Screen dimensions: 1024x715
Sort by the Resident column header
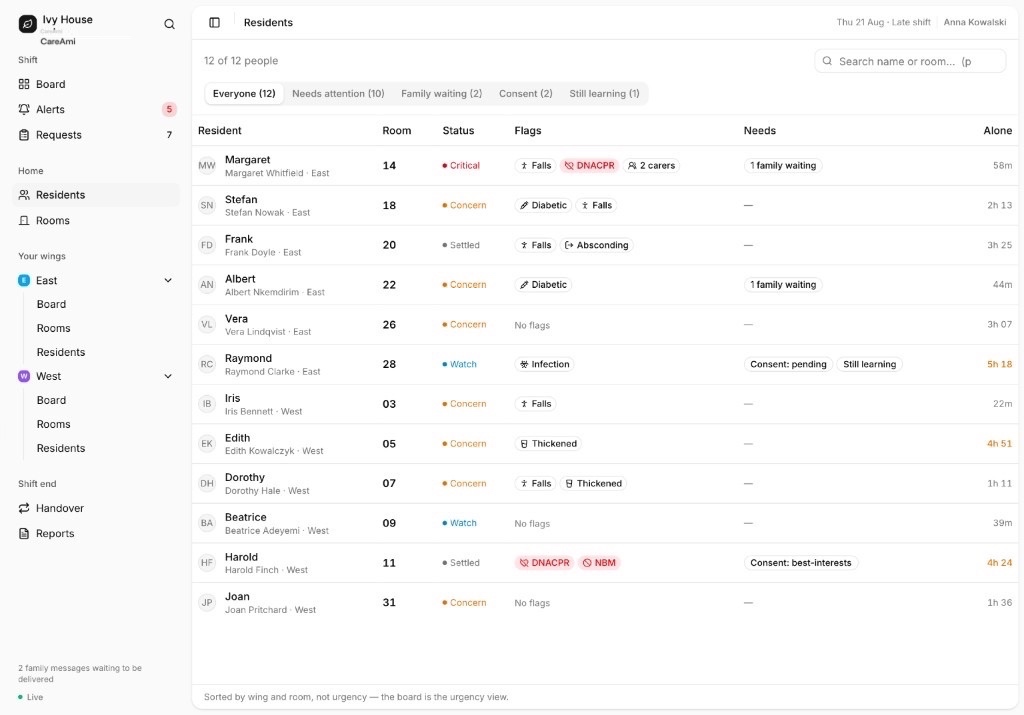point(219,131)
